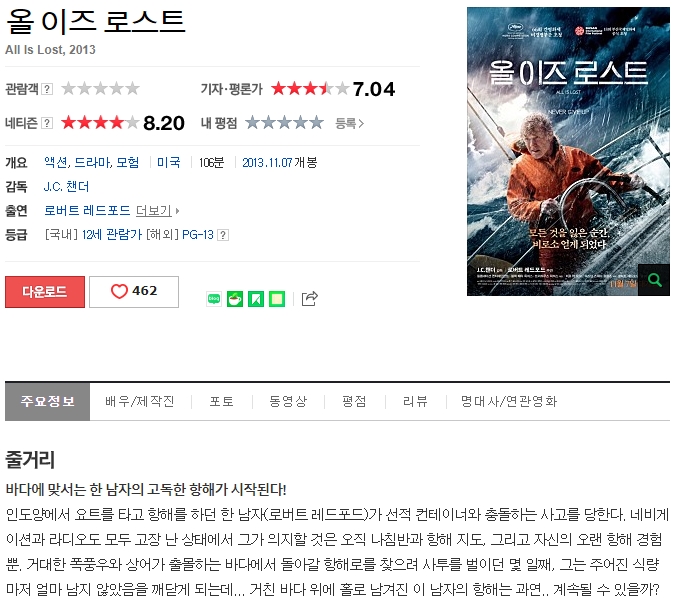
Task: Show the PG-13 rating help question mark
Action: click(223, 235)
